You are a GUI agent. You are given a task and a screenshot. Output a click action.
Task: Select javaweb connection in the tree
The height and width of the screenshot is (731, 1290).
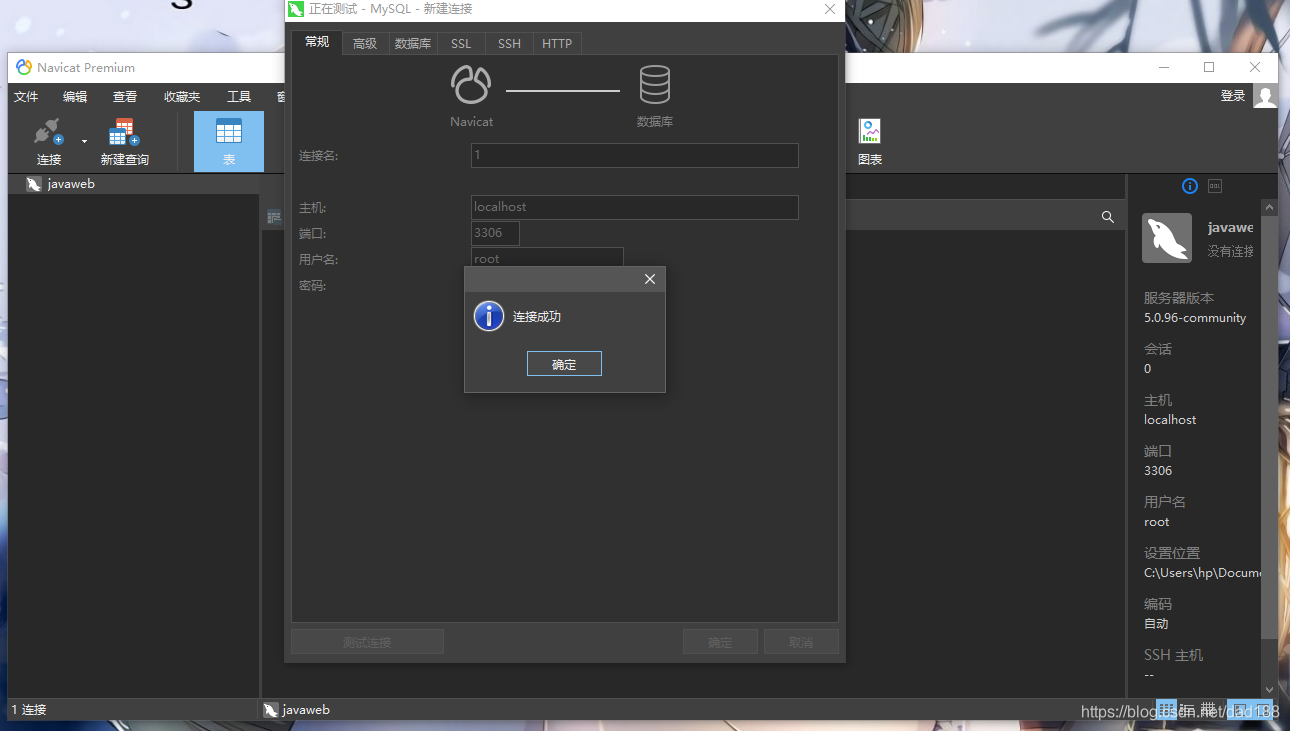[x=134, y=184]
